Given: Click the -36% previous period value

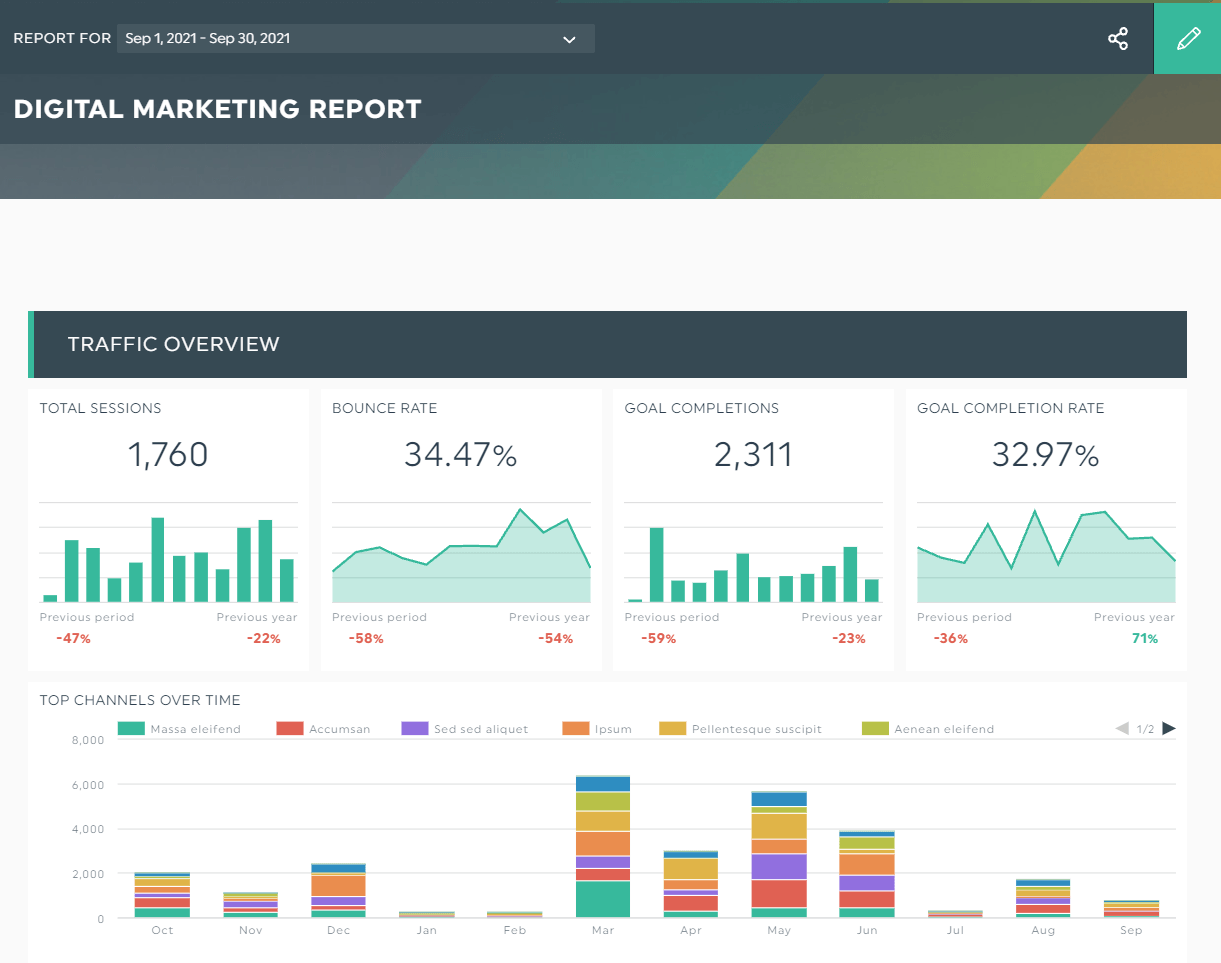Looking at the screenshot, I should (x=950, y=638).
